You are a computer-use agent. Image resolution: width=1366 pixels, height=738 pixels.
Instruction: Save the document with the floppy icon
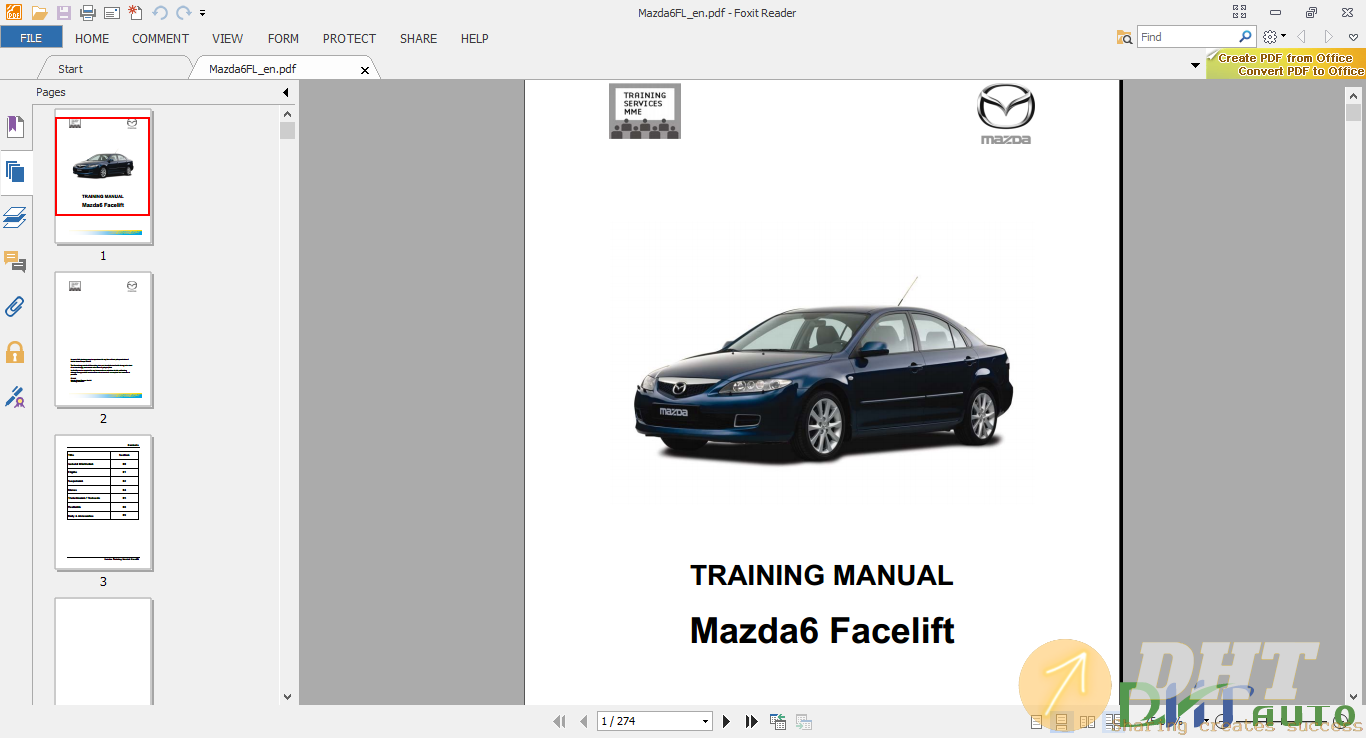[64, 13]
